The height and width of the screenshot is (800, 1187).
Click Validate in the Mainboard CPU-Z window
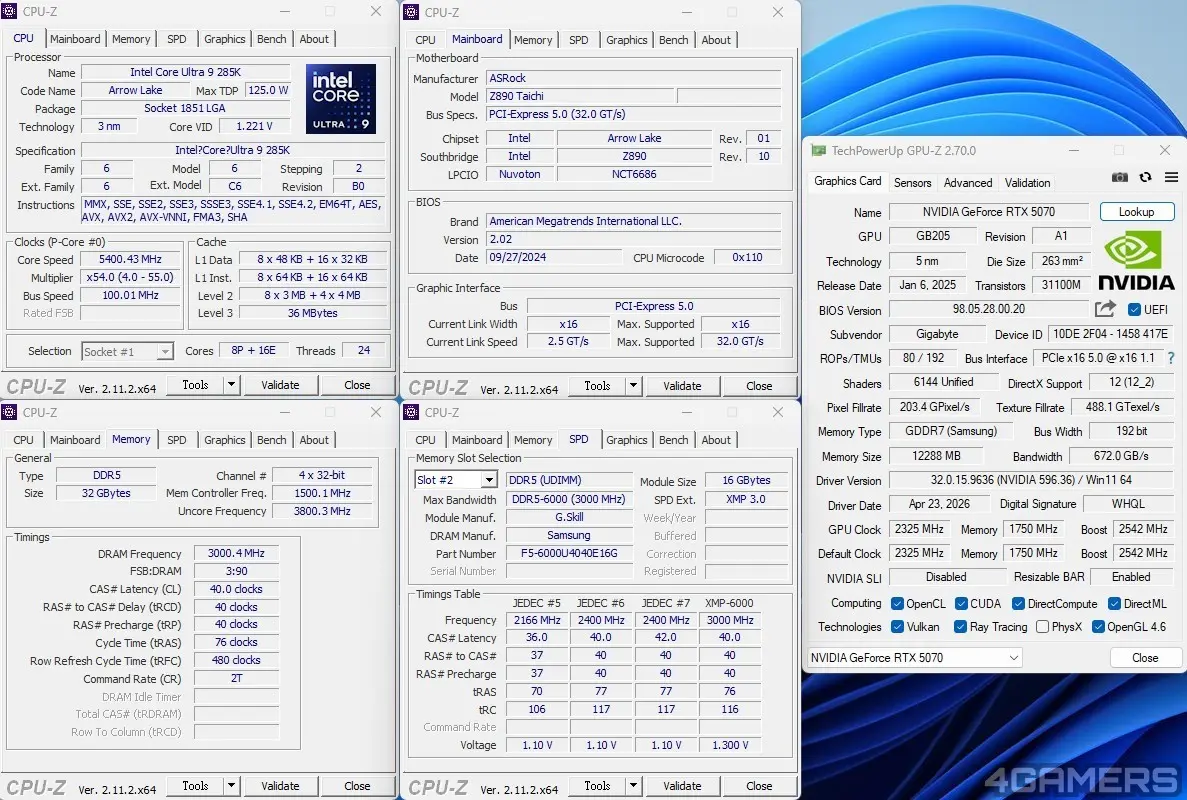coord(682,385)
